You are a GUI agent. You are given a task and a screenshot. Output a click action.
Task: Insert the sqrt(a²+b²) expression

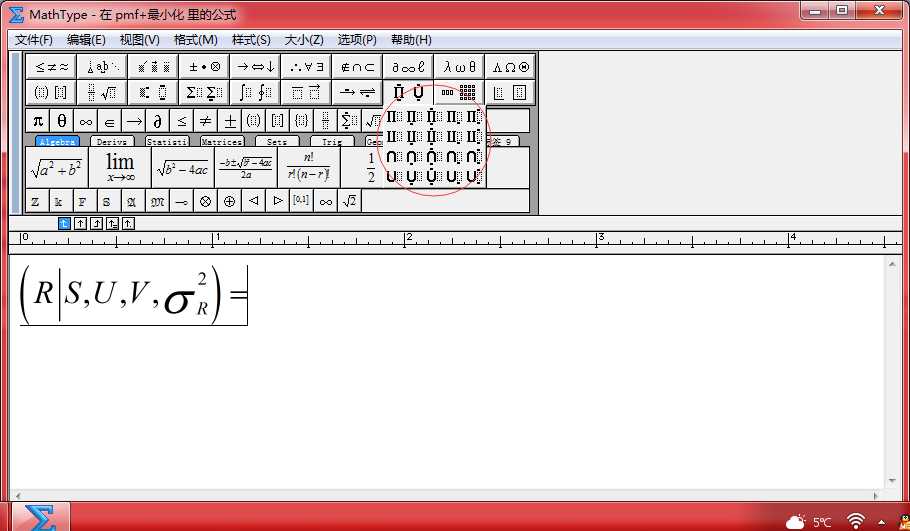tap(57, 168)
